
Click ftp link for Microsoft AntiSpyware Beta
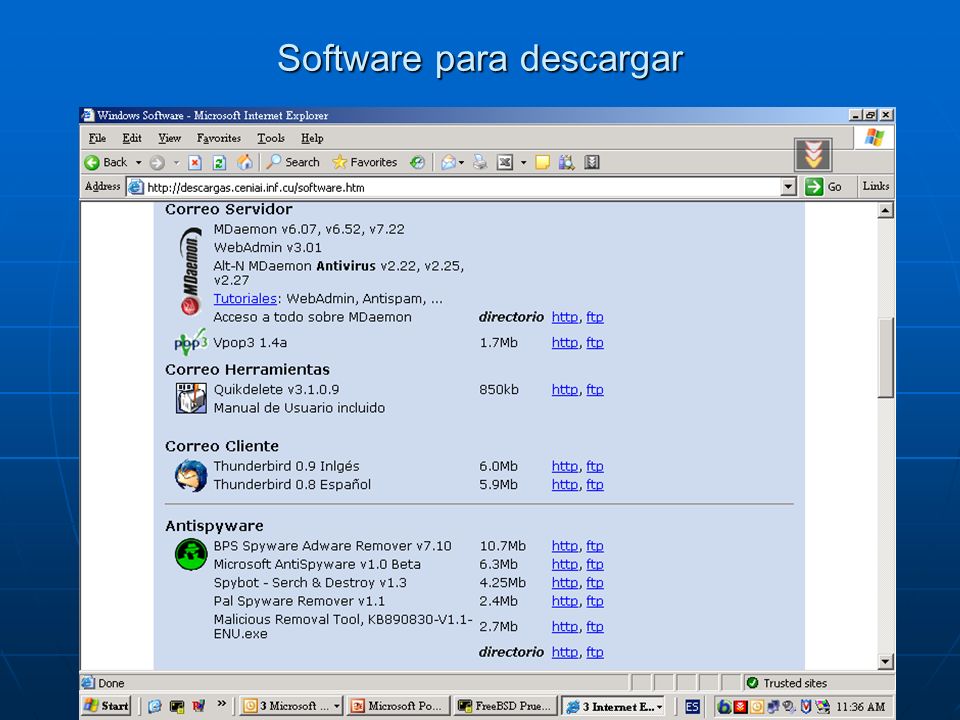pos(594,564)
